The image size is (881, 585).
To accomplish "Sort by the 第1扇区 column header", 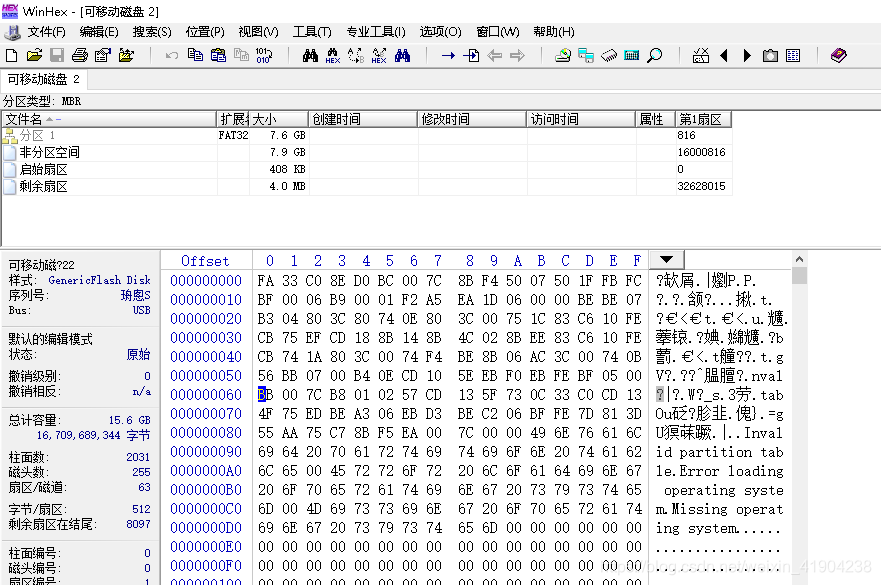I will coord(702,119).
